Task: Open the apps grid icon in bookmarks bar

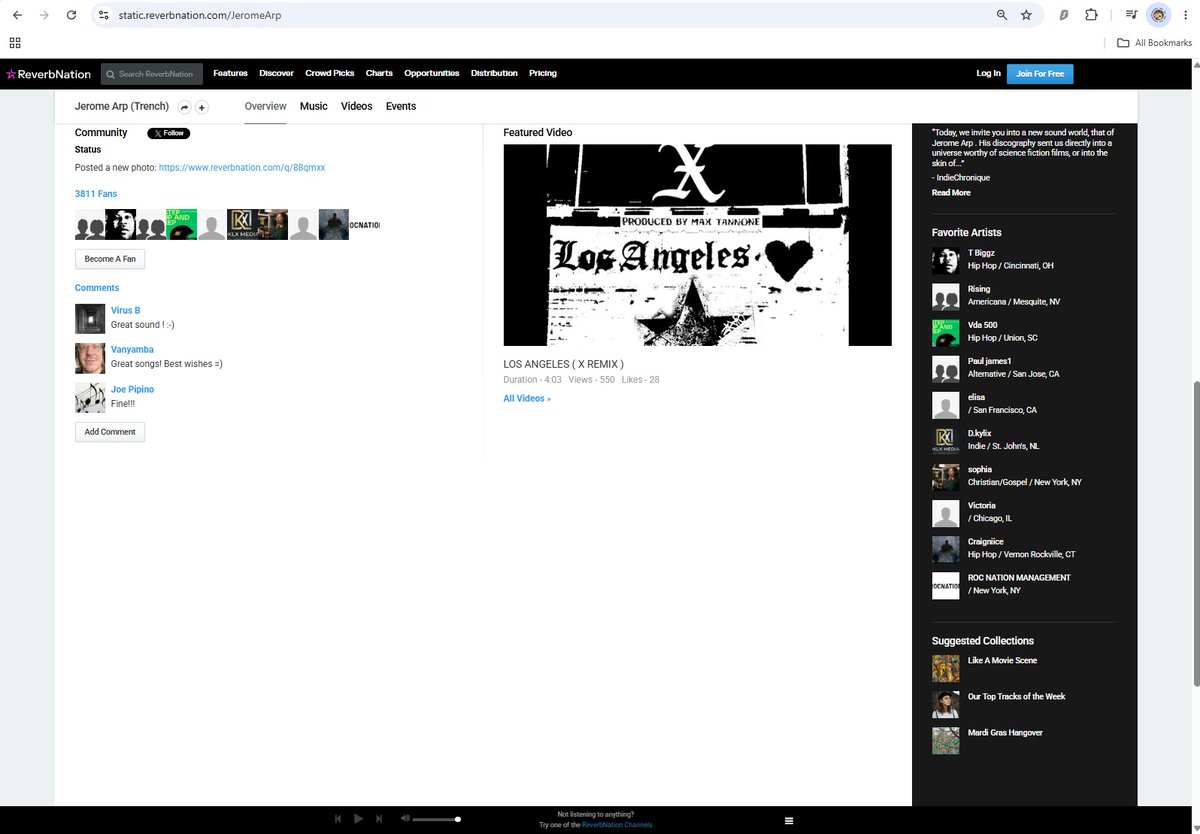Action: tap(15, 43)
